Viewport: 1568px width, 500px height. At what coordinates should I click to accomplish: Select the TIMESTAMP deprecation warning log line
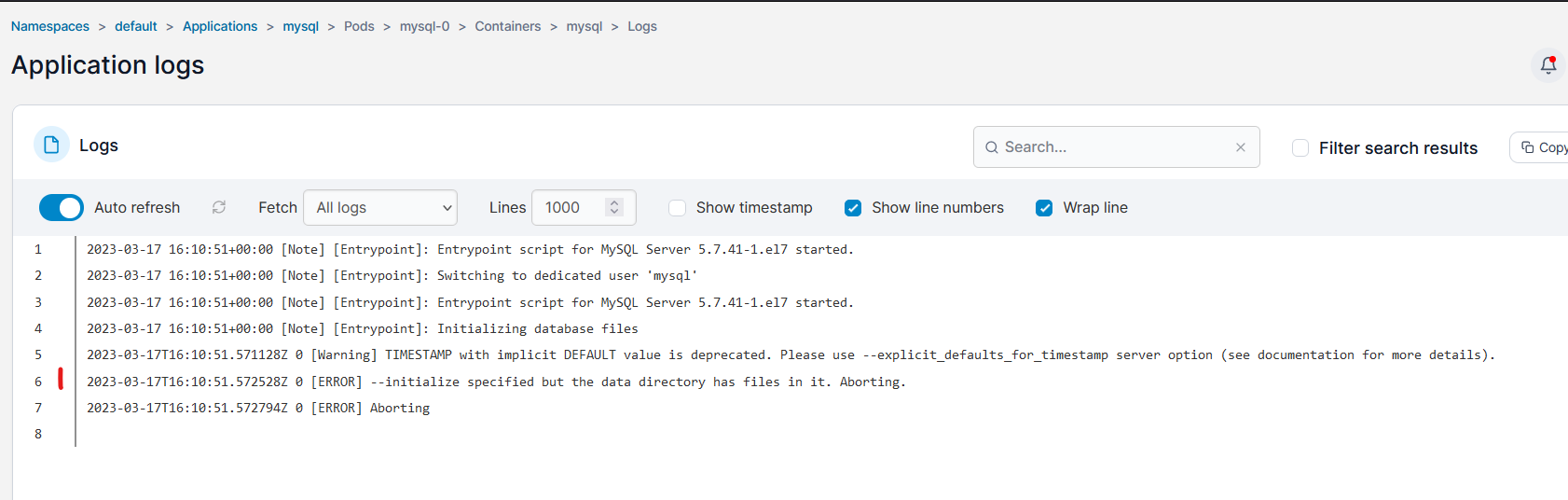[791, 355]
